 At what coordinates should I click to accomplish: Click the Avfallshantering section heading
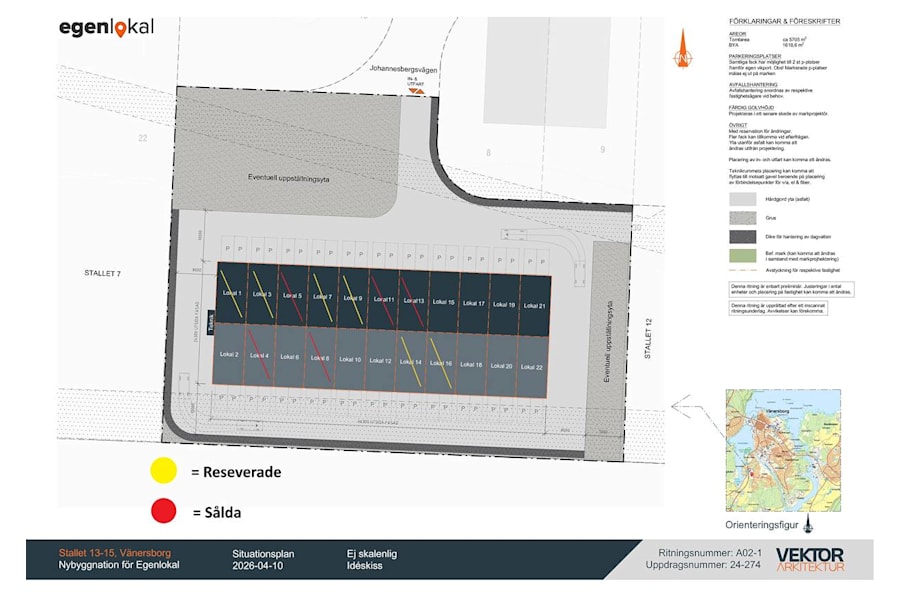(x=753, y=84)
